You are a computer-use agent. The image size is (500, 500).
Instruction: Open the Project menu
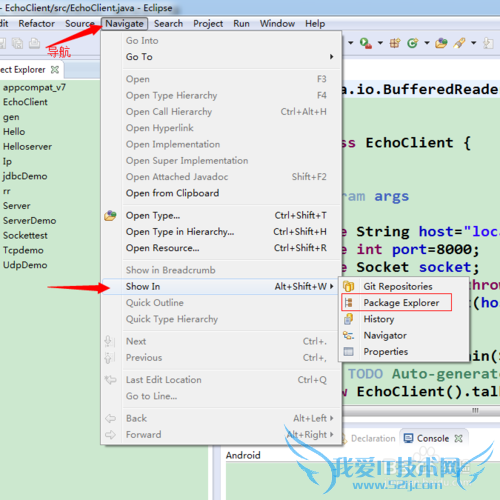pyautogui.click(x=208, y=24)
